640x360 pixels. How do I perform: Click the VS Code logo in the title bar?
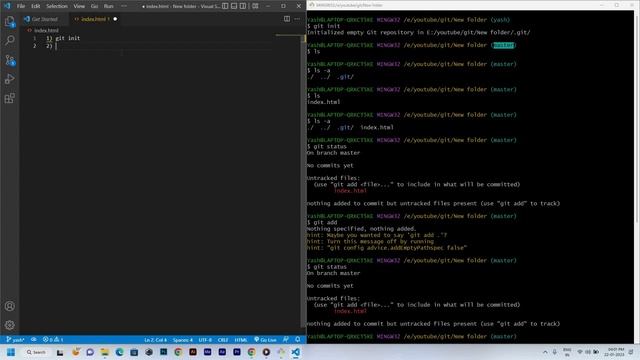(x=7, y=6)
